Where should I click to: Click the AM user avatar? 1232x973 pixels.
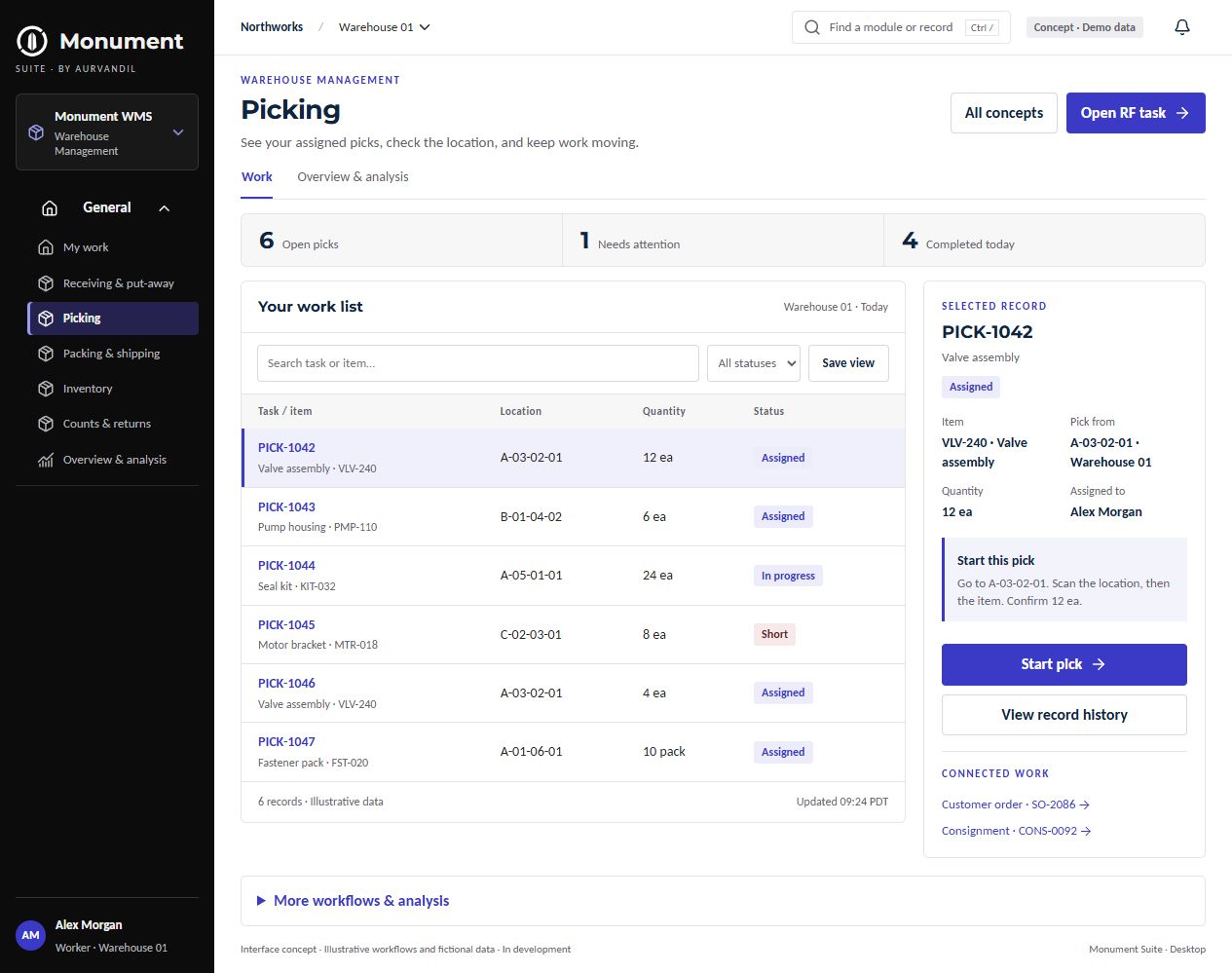point(31,935)
